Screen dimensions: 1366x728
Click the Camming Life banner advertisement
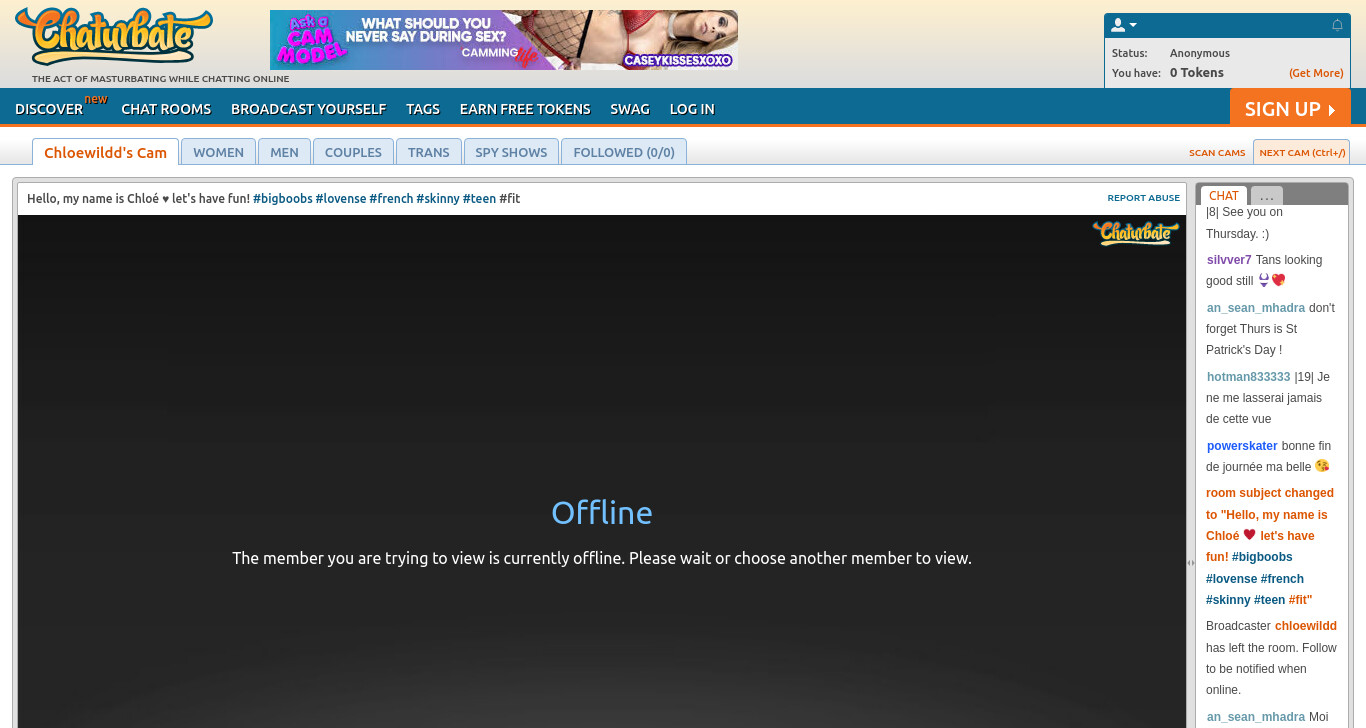(504, 40)
